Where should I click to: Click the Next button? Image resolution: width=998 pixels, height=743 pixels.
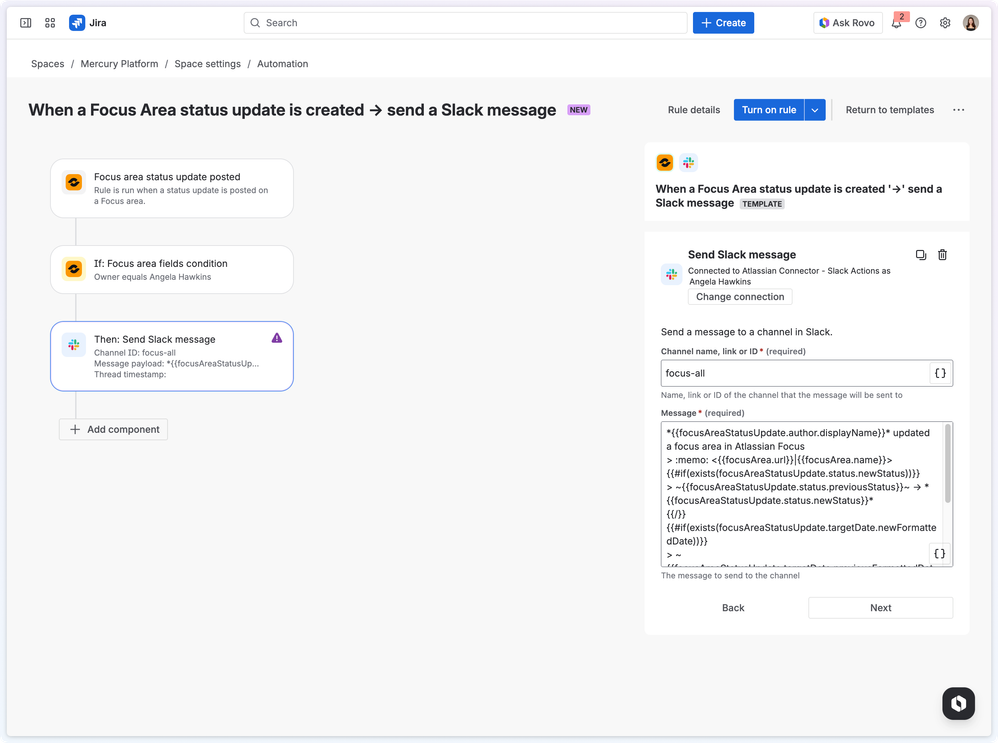[880, 608]
